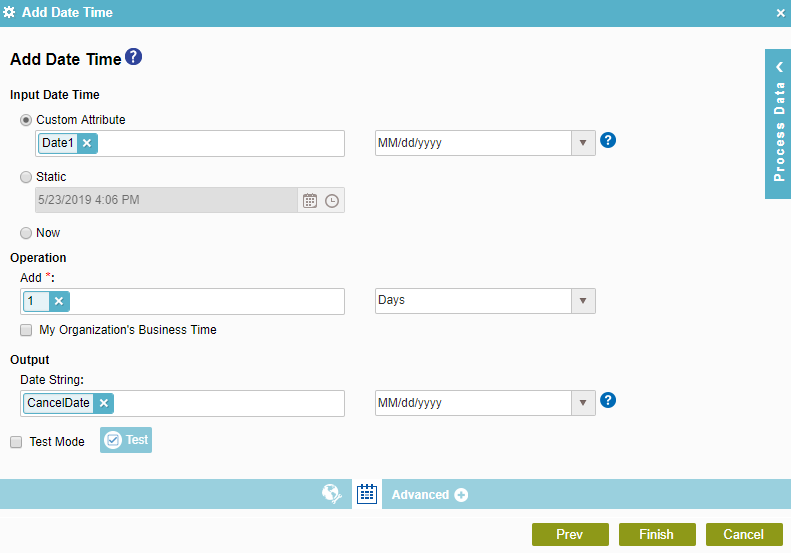The image size is (791, 553).
Task: Remove the Date1 token from Custom Attribute
Action: pyautogui.click(x=87, y=143)
